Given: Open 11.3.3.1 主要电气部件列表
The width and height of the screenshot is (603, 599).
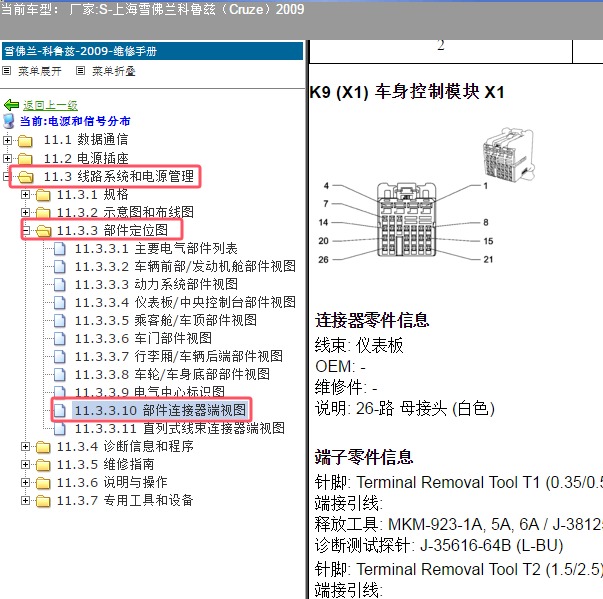Looking at the screenshot, I should (156, 249).
